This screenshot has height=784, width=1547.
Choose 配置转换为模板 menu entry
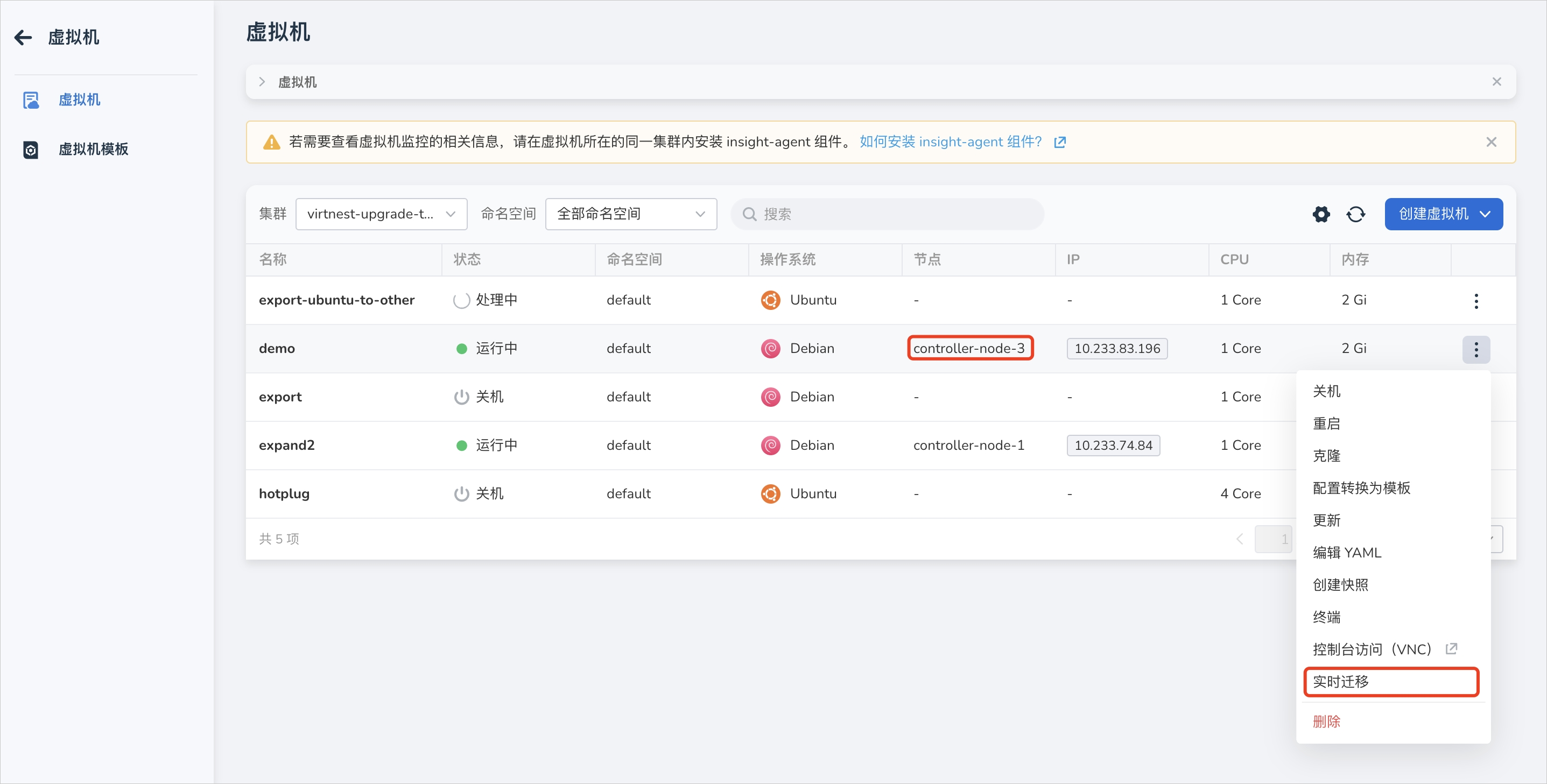pyautogui.click(x=1393, y=488)
